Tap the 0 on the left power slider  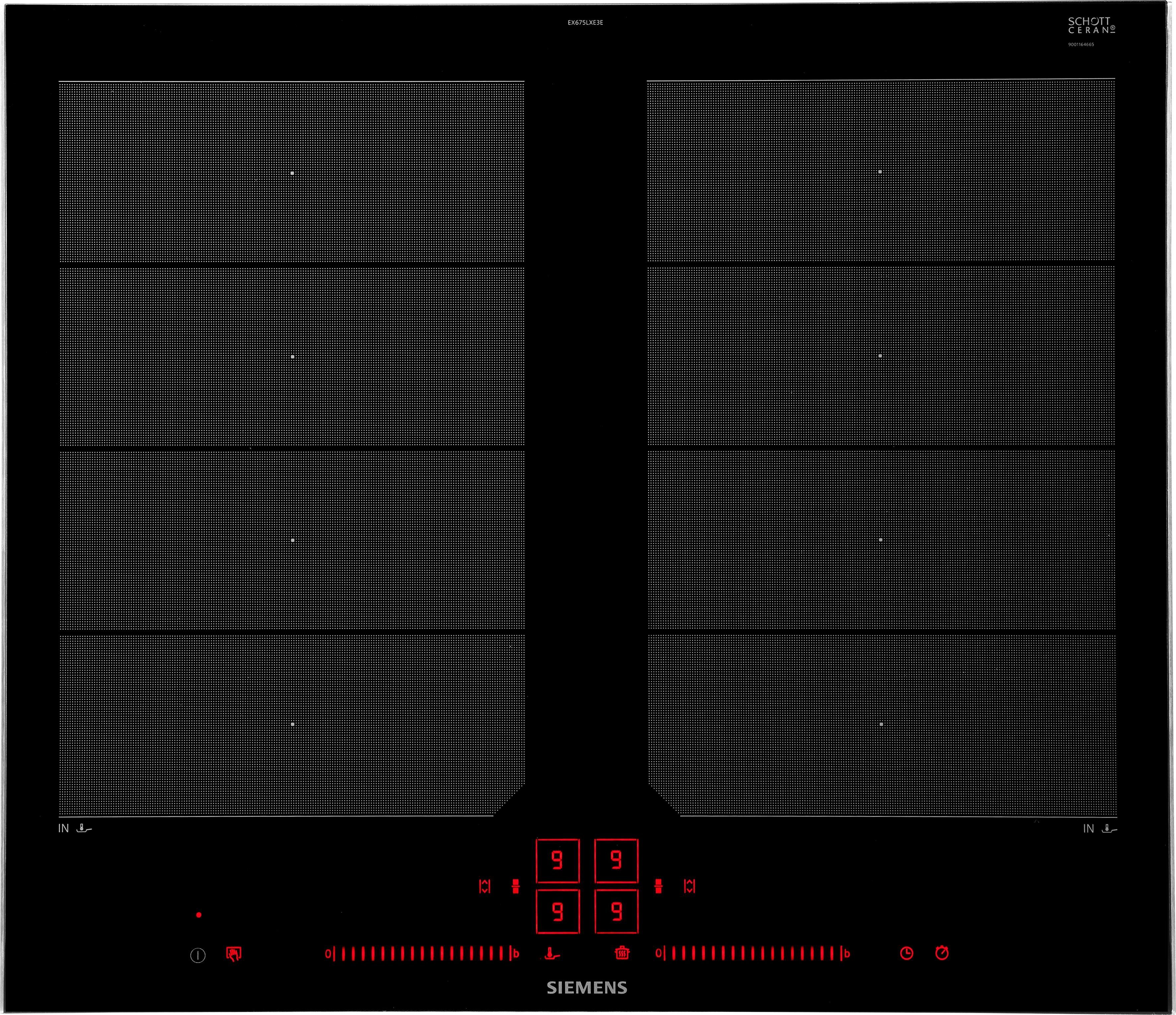click(x=328, y=954)
